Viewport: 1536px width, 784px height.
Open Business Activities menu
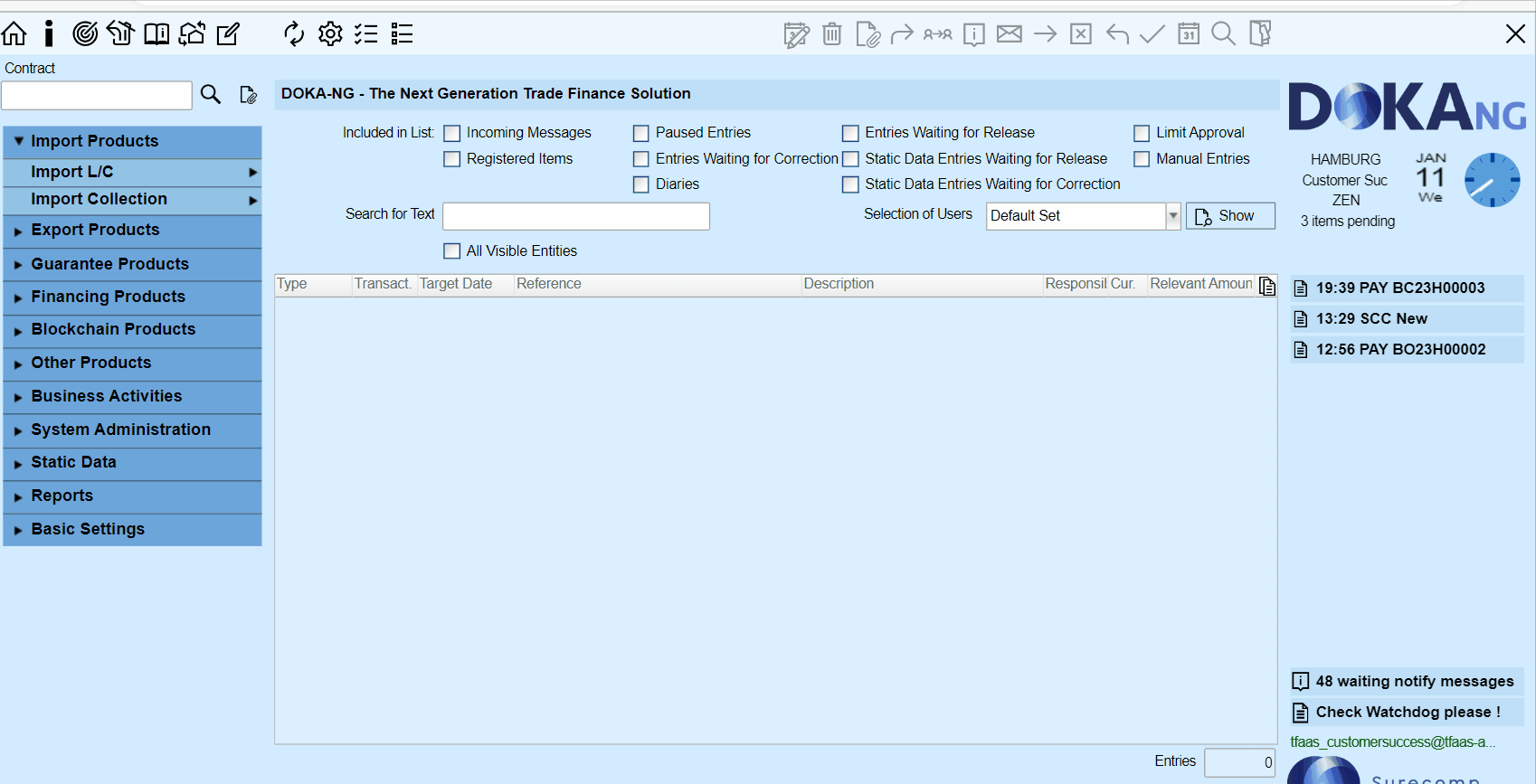133,397
